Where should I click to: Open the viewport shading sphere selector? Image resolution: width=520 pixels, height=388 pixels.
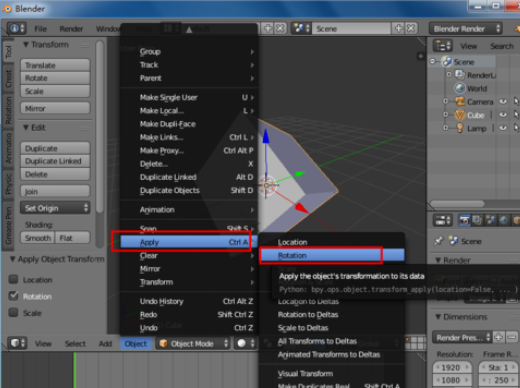[245, 343]
